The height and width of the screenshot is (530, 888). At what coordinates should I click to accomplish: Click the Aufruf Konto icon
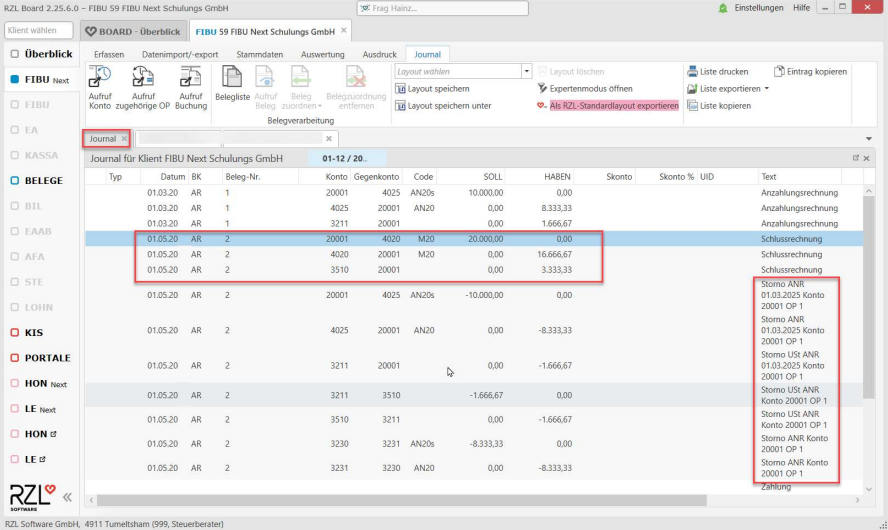(100, 77)
